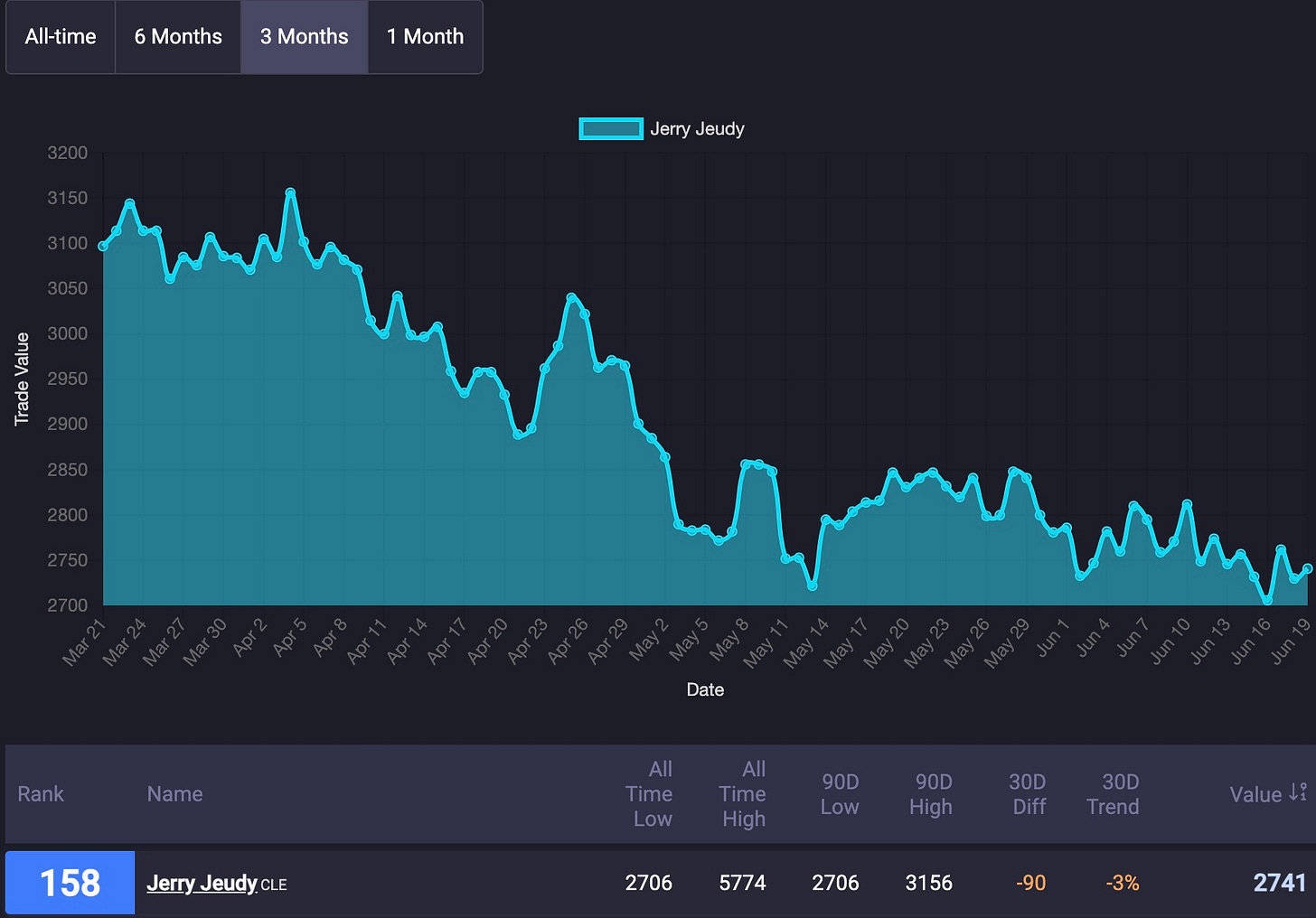
Task: Click the Jerry Jeudy legend label
Action: [x=697, y=129]
